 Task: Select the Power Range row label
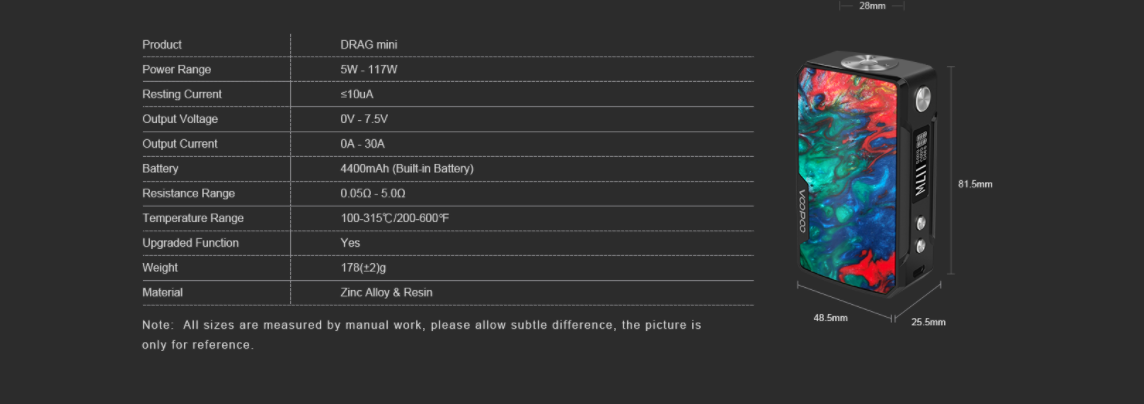177,69
